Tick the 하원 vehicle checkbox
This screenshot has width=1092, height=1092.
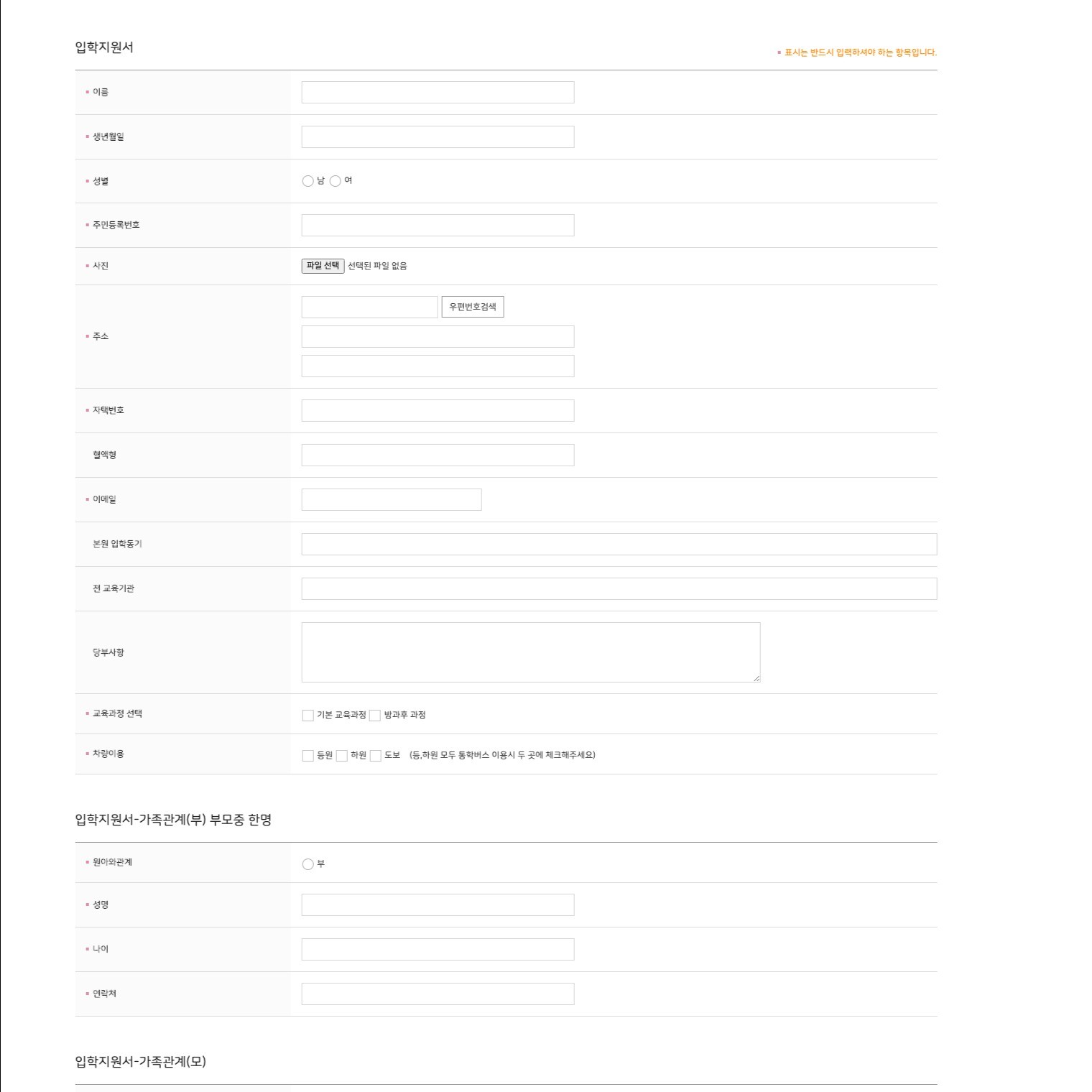coord(341,756)
